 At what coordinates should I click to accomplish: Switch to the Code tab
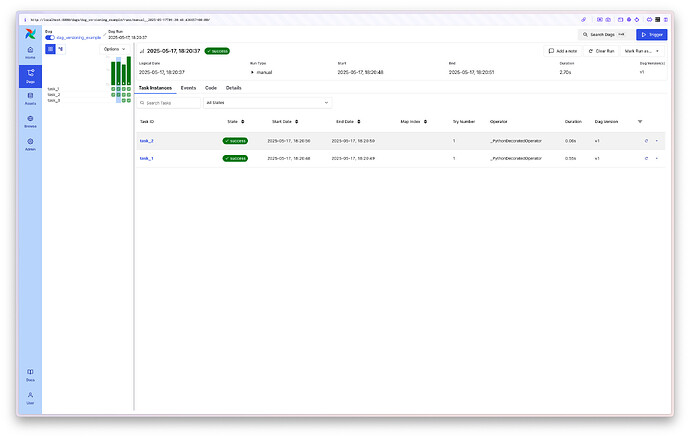(x=211, y=88)
